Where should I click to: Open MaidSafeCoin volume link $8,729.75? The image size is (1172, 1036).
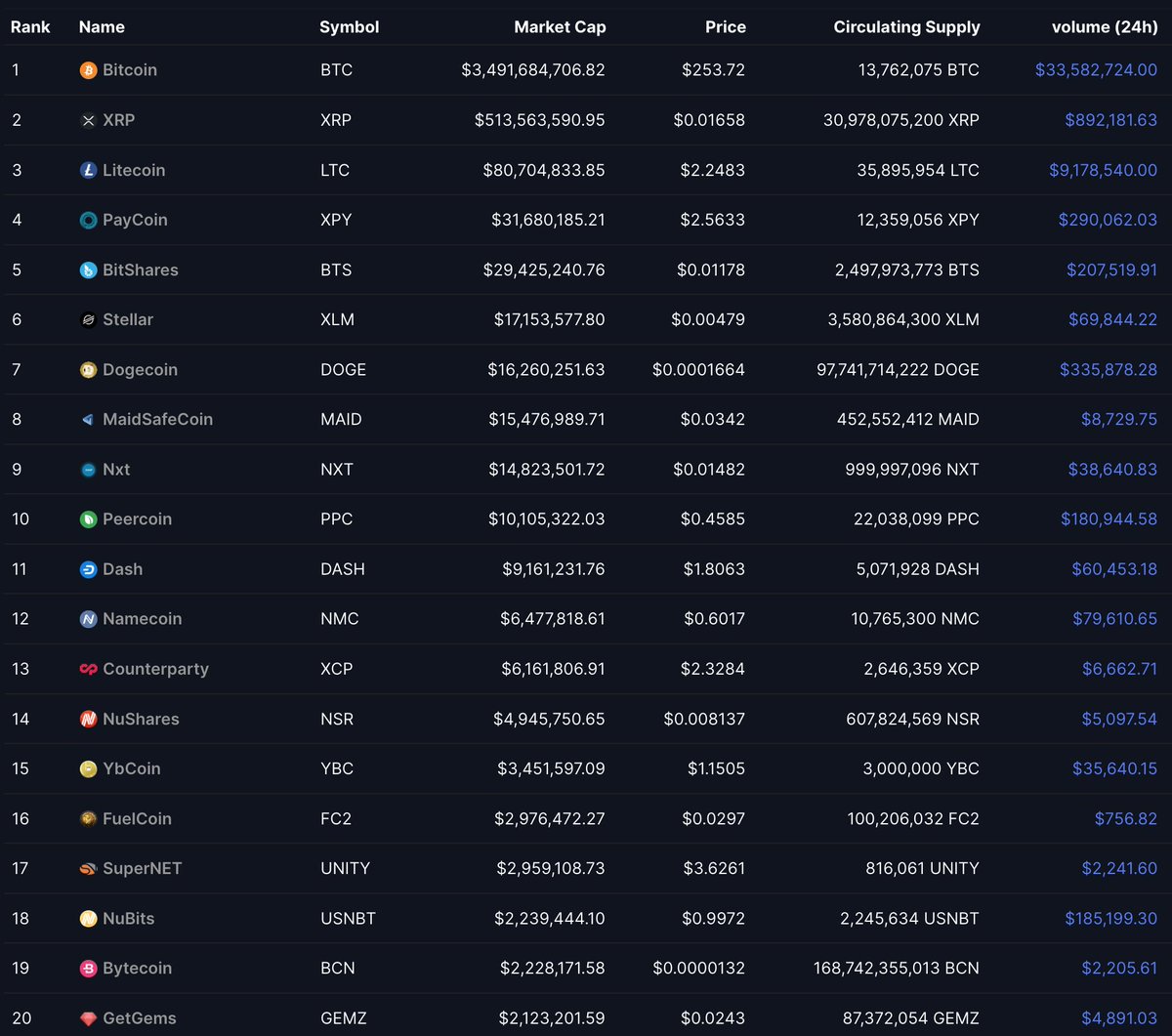1119,419
